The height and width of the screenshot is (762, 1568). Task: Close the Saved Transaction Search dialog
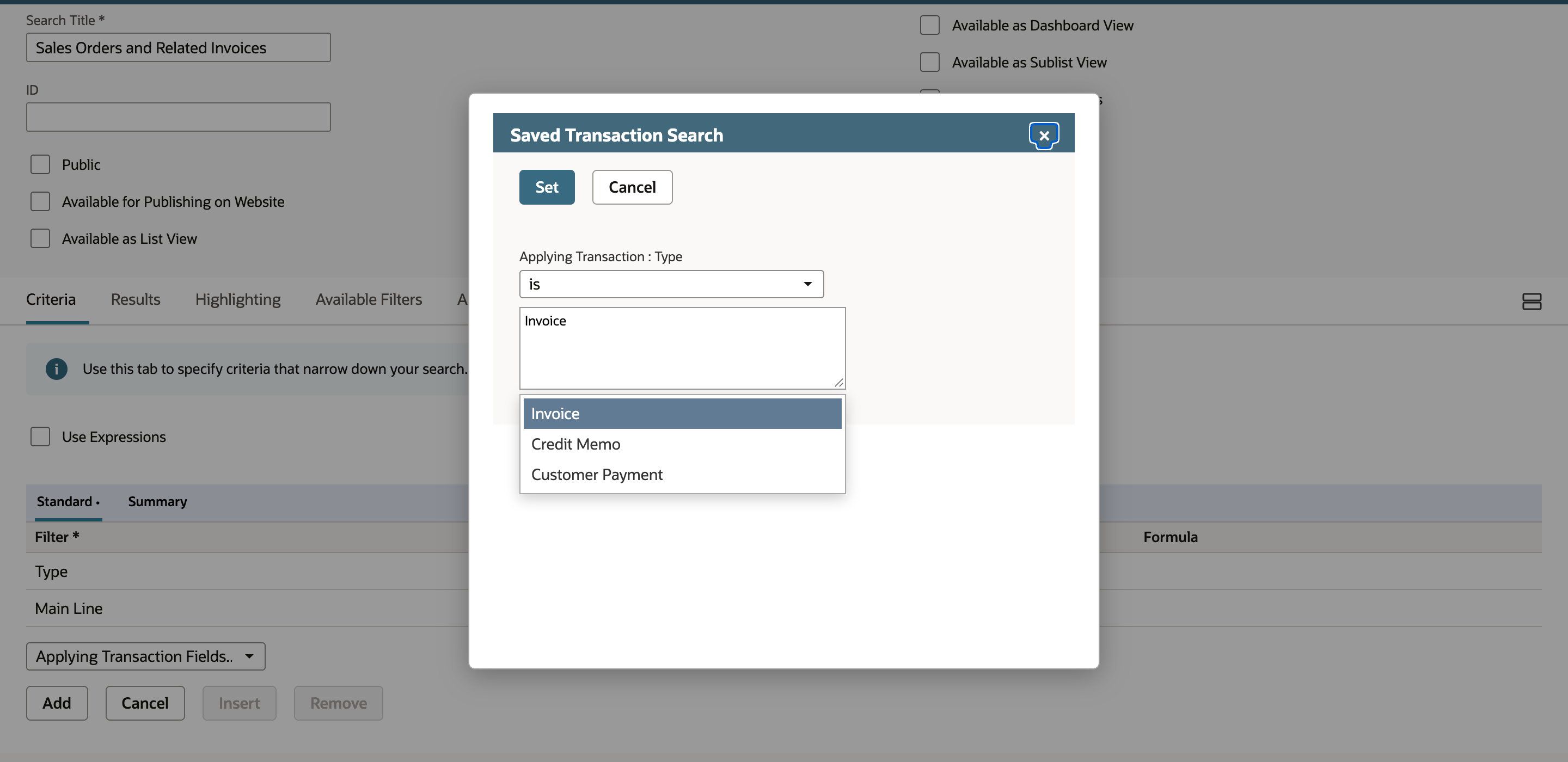[1044, 136]
